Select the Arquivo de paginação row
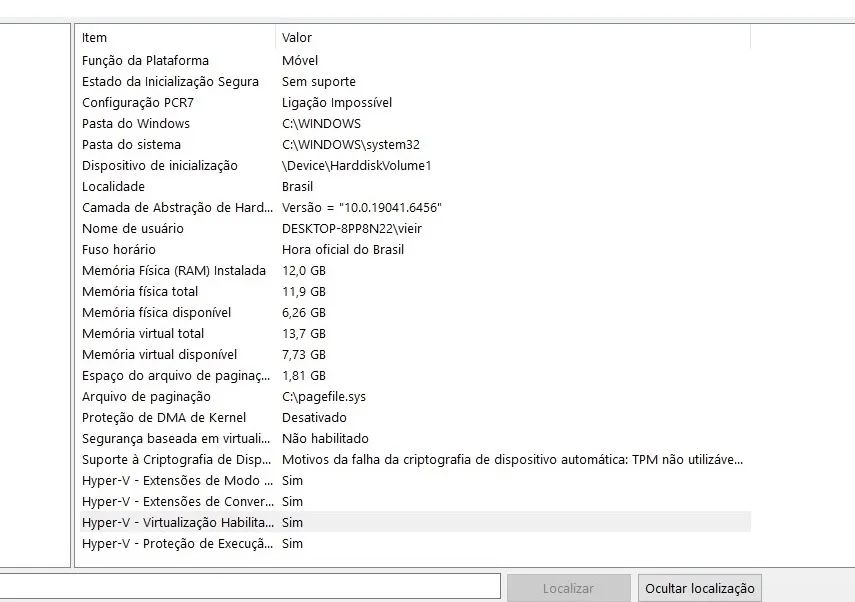855x602 pixels. (415, 396)
